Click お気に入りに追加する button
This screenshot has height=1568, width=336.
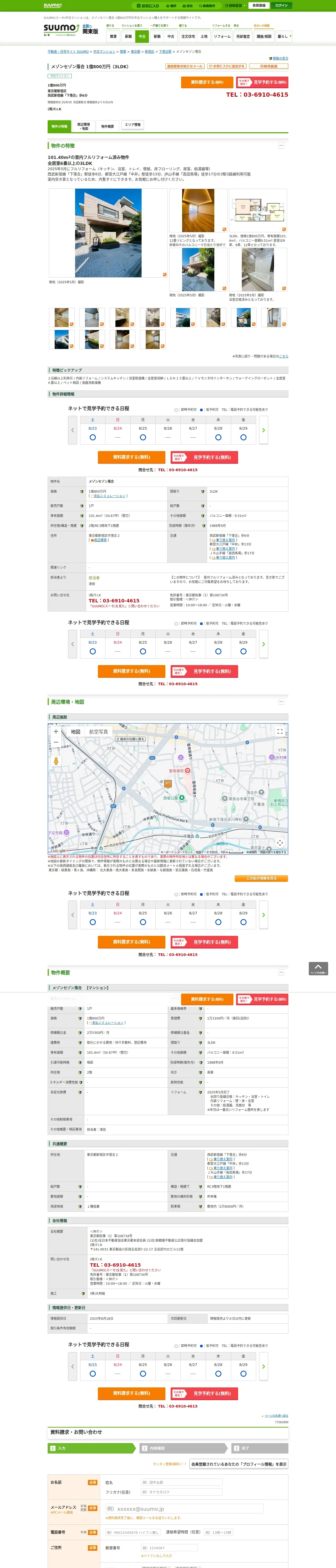click(227, 66)
